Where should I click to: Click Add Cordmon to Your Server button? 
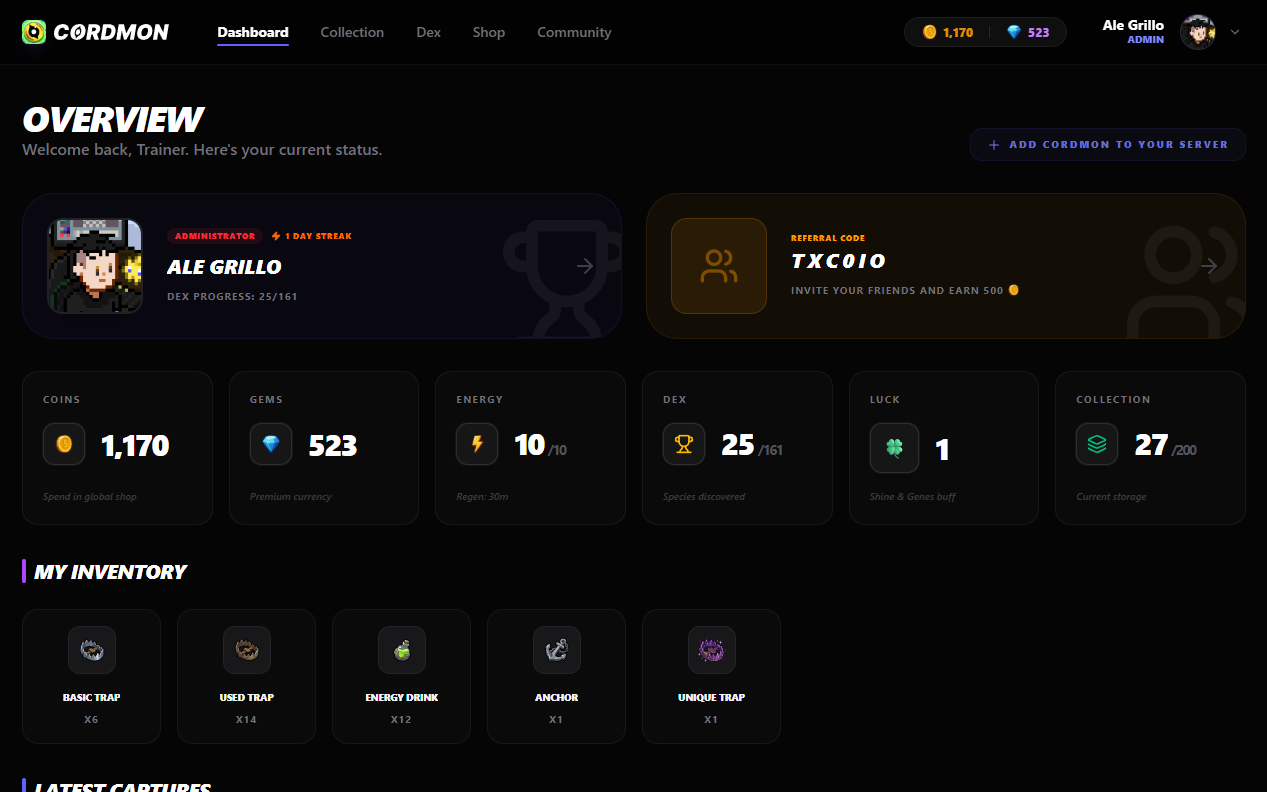tap(1107, 144)
